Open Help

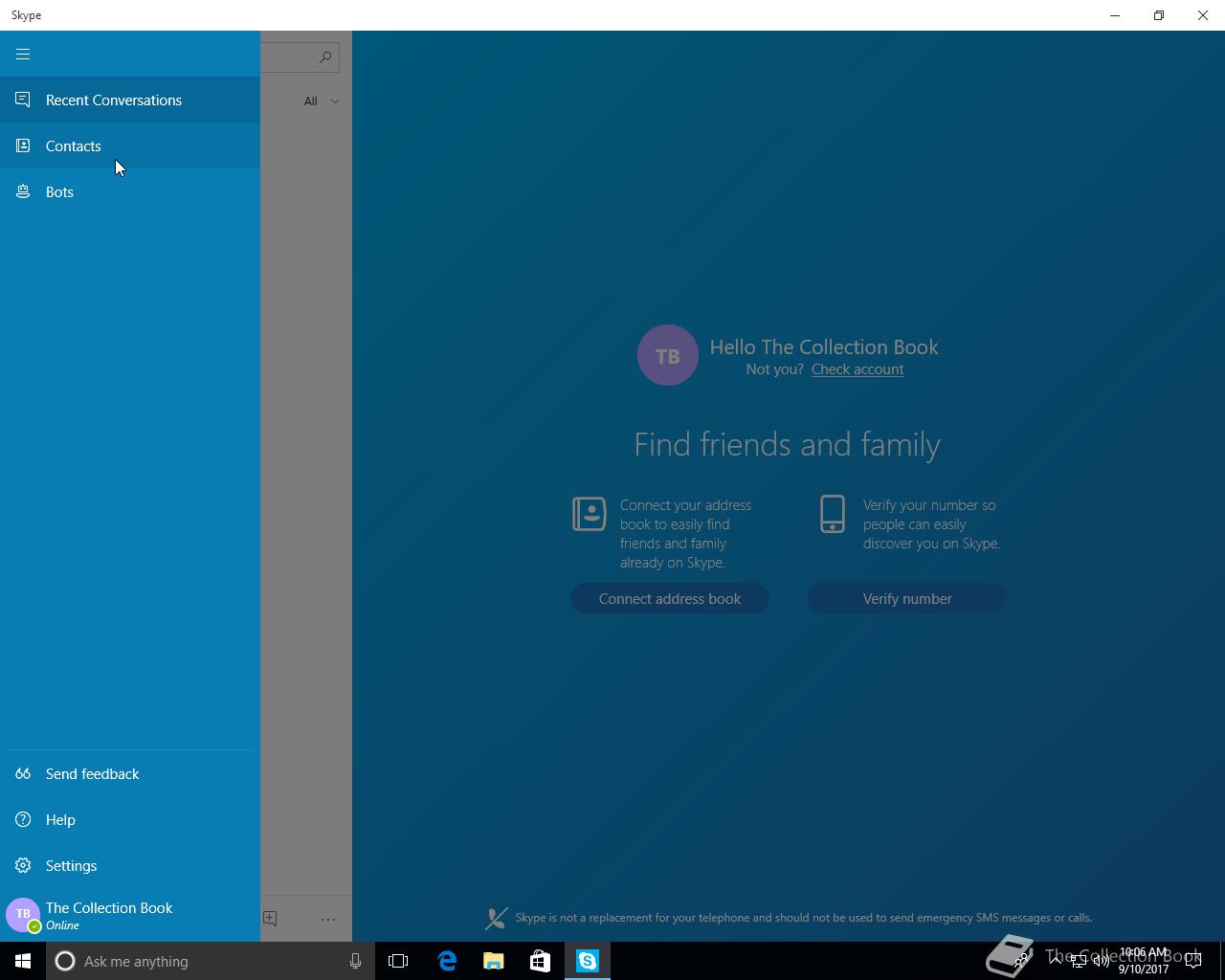click(x=130, y=819)
